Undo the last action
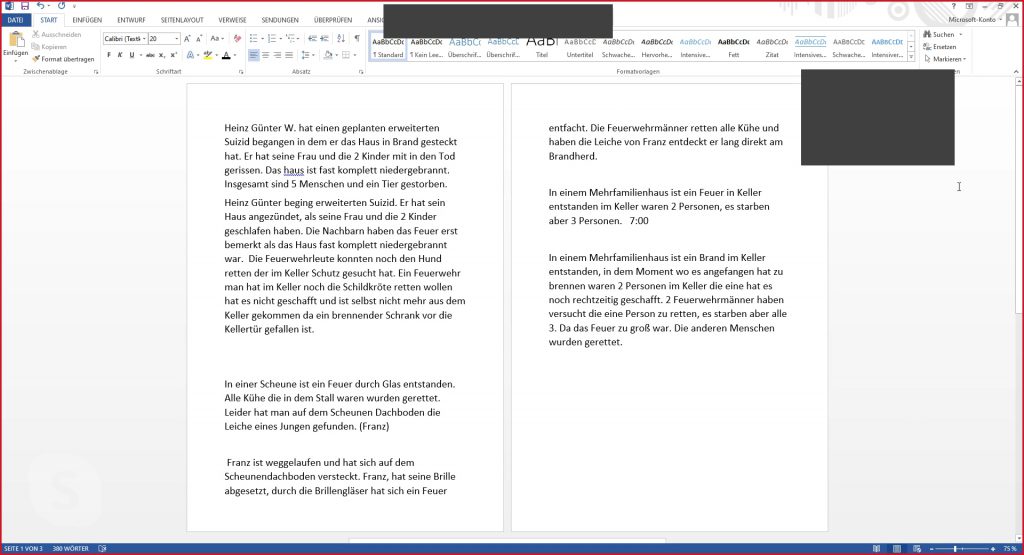1024x555 pixels. (40, 6)
